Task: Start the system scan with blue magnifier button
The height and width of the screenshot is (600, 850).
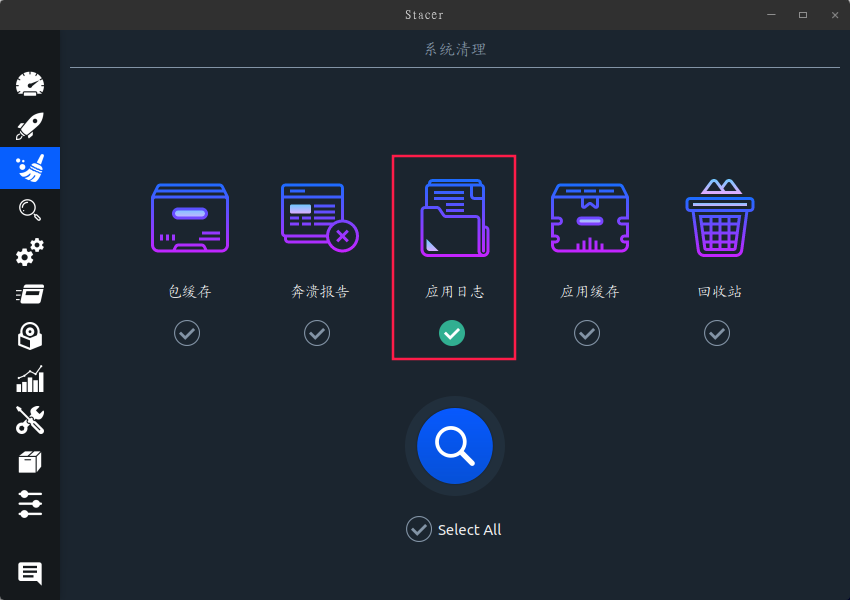Action: (x=455, y=446)
